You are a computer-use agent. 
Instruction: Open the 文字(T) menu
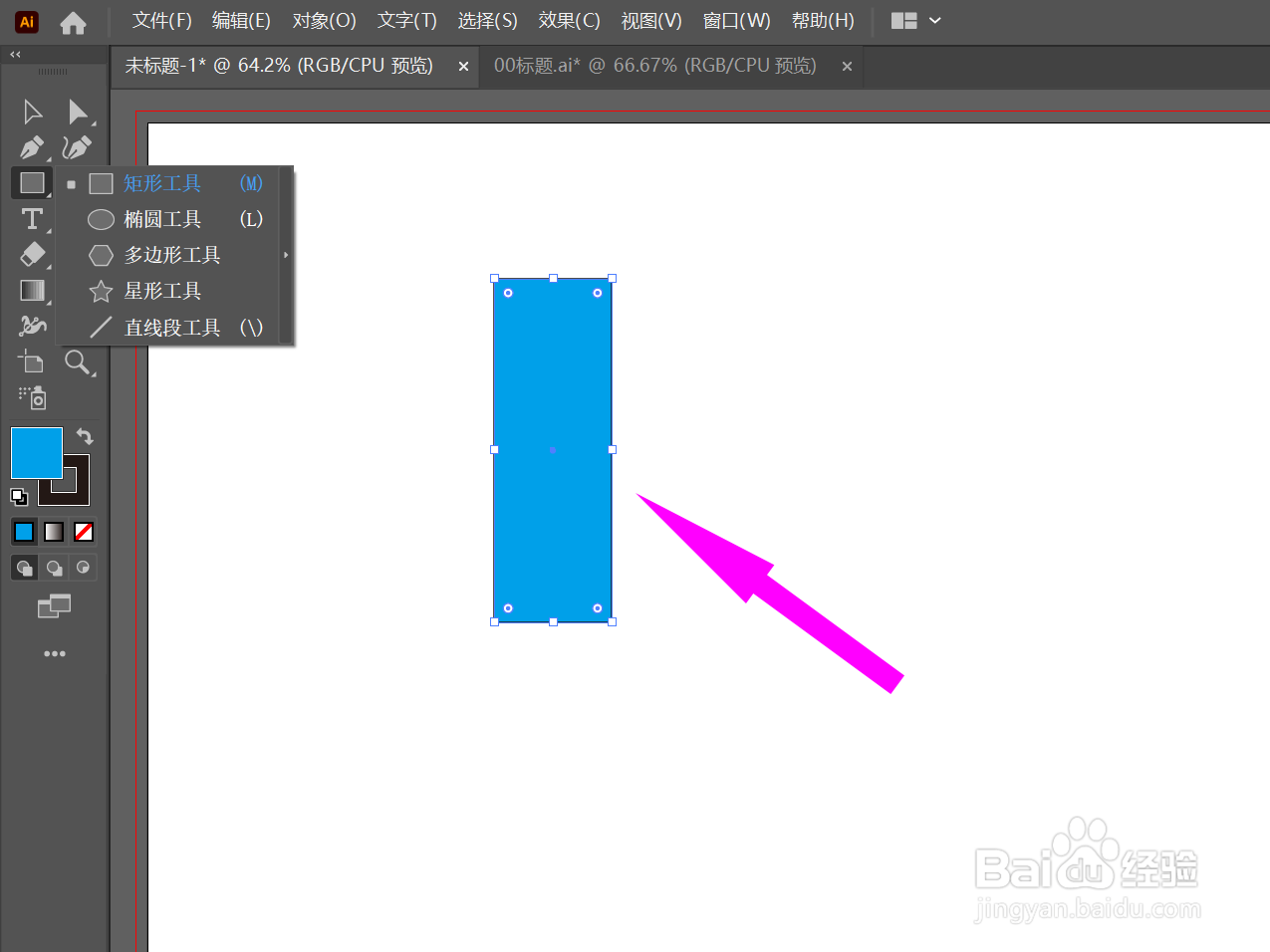(407, 21)
